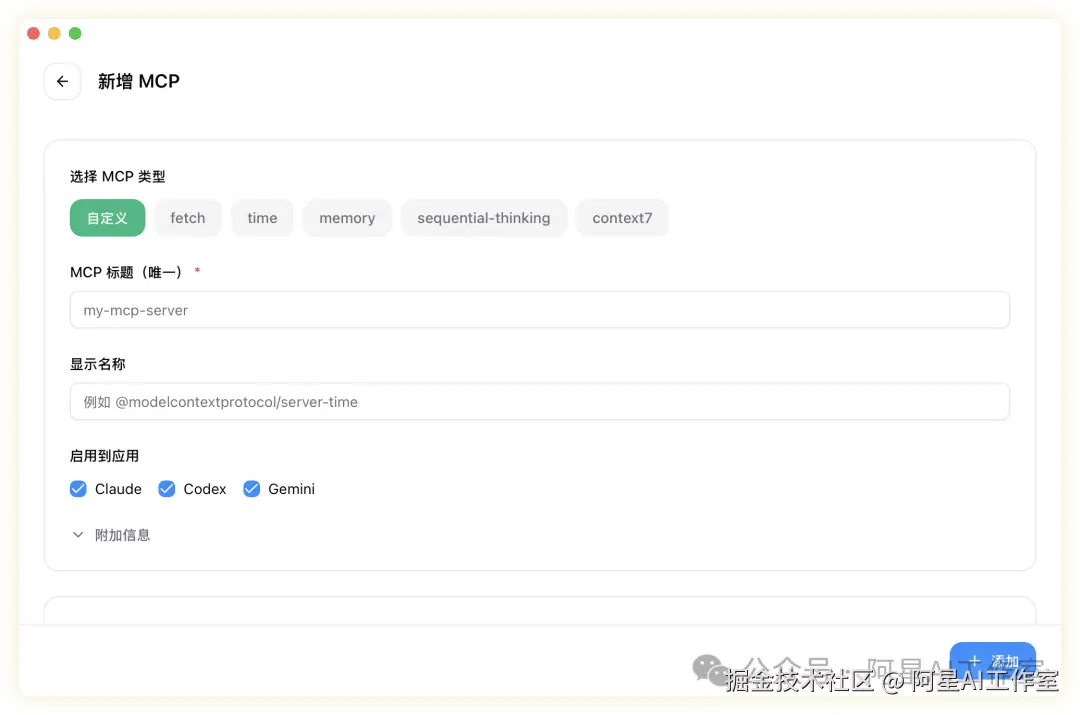1080x715 pixels.
Task: Click the 新增 MCP page title
Action: click(x=138, y=81)
